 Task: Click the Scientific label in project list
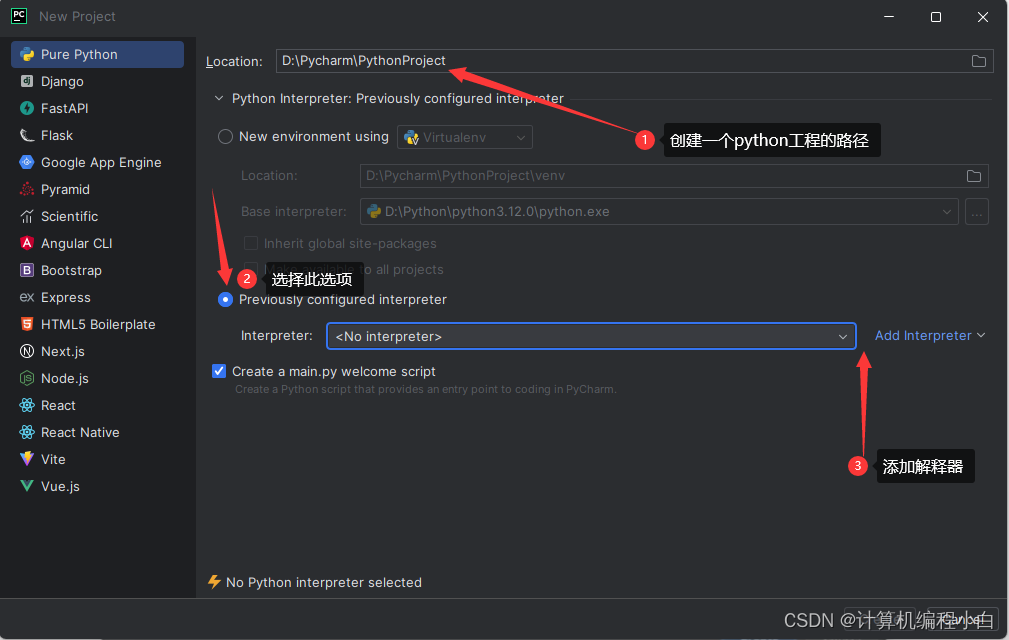(69, 217)
